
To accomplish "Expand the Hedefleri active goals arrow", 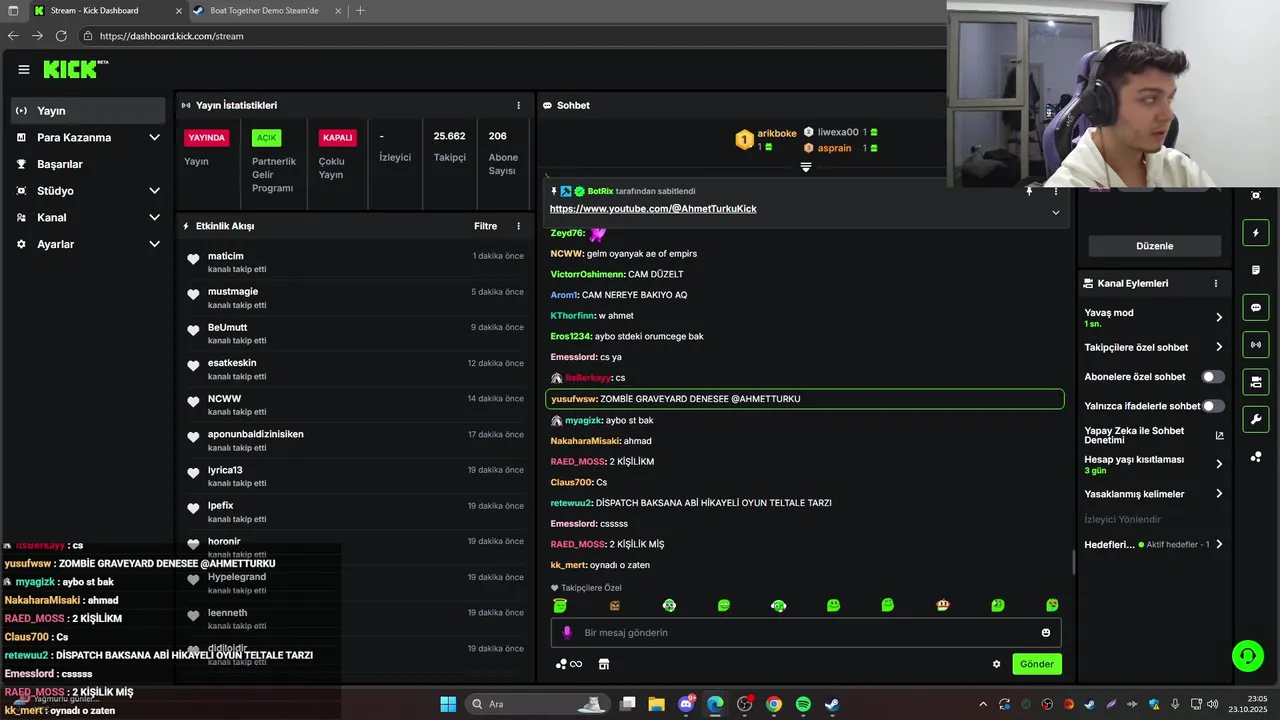I will click(1219, 545).
